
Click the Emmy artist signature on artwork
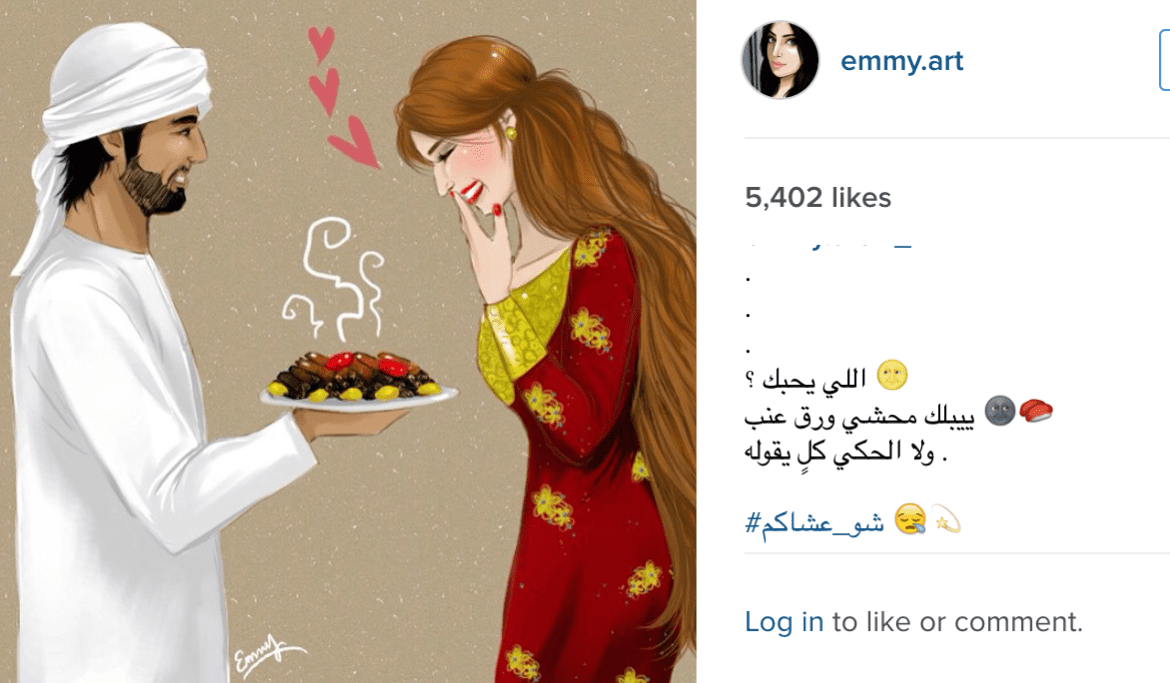click(268, 655)
